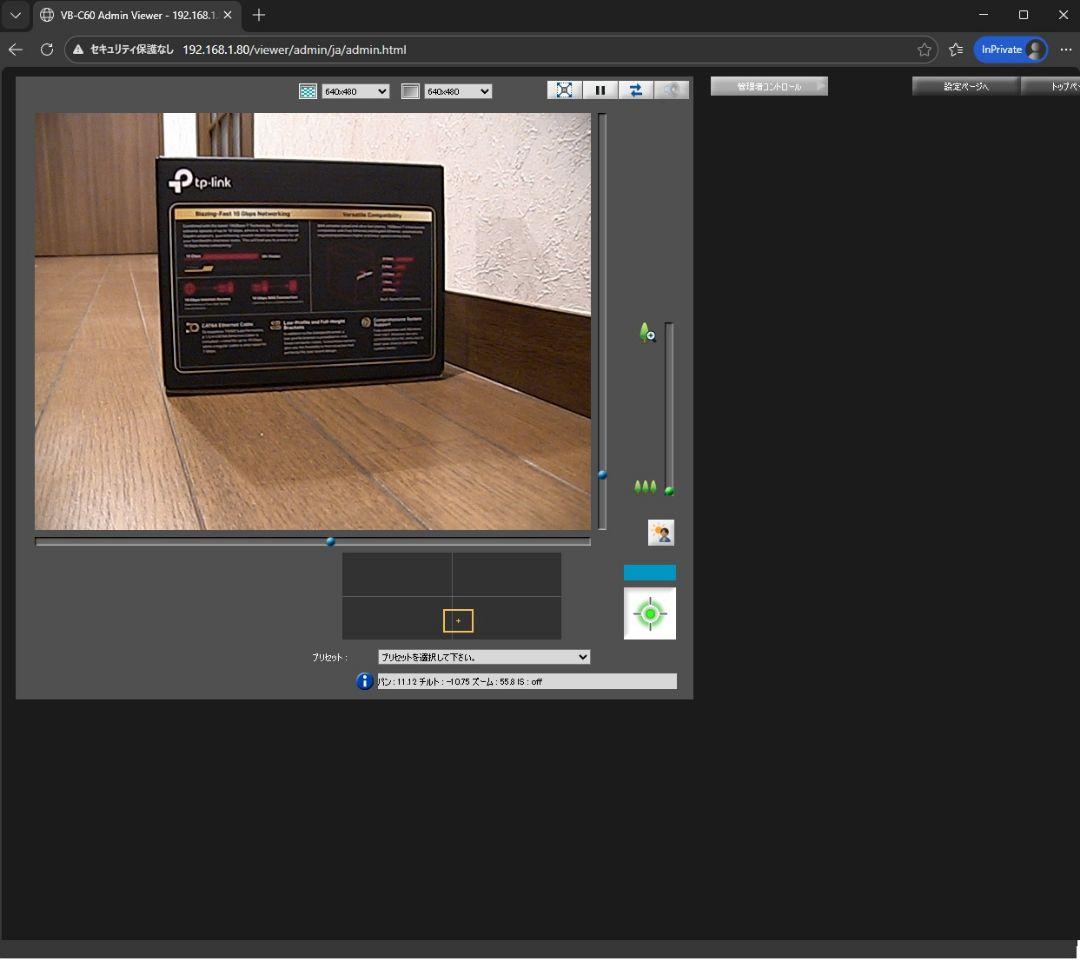Image resolution: width=1080 pixels, height=960 pixels.
Task: Click the blue control status indicator bar
Action: [x=650, y=573]
